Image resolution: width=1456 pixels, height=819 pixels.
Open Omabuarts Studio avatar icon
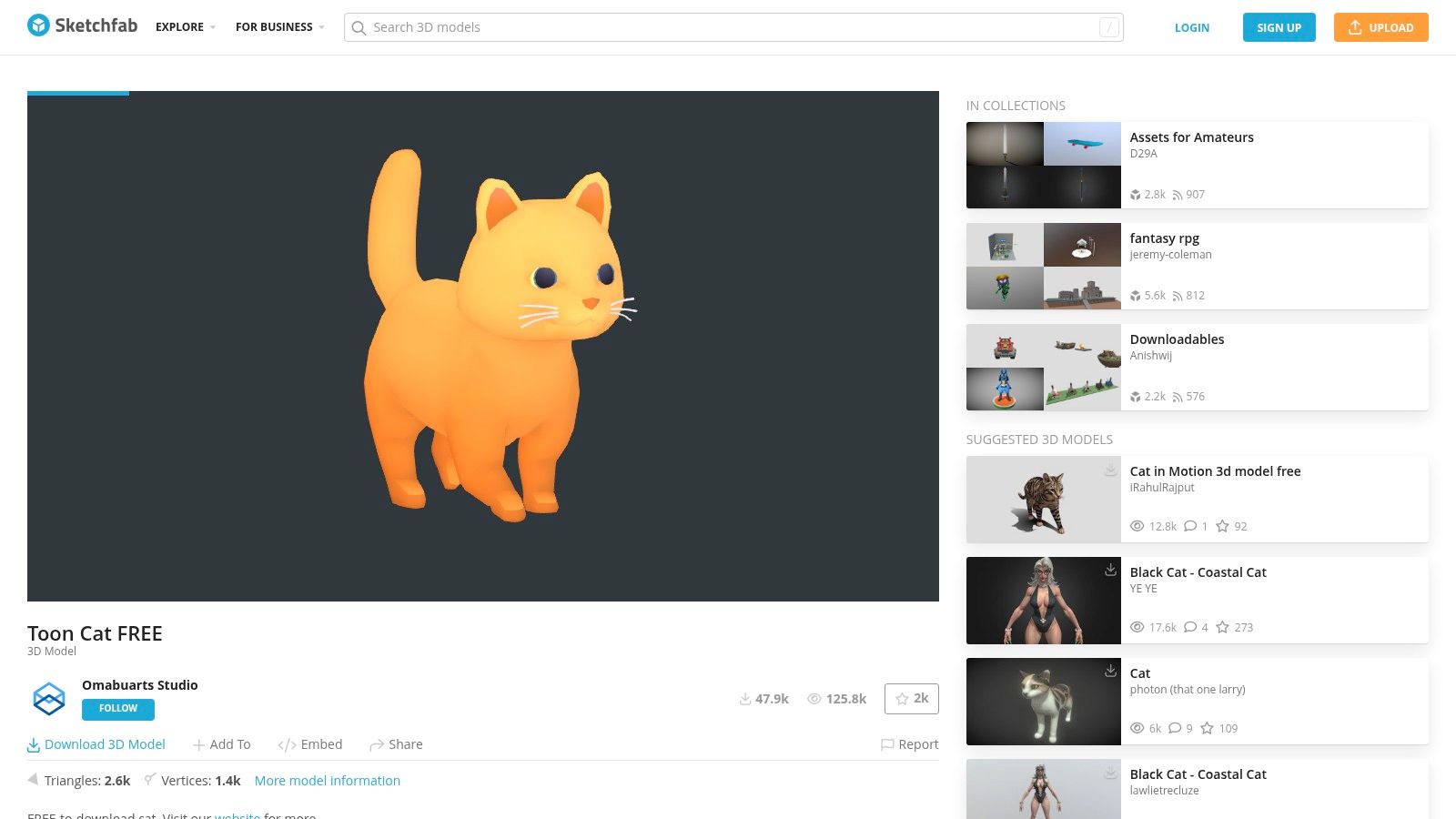49,698
